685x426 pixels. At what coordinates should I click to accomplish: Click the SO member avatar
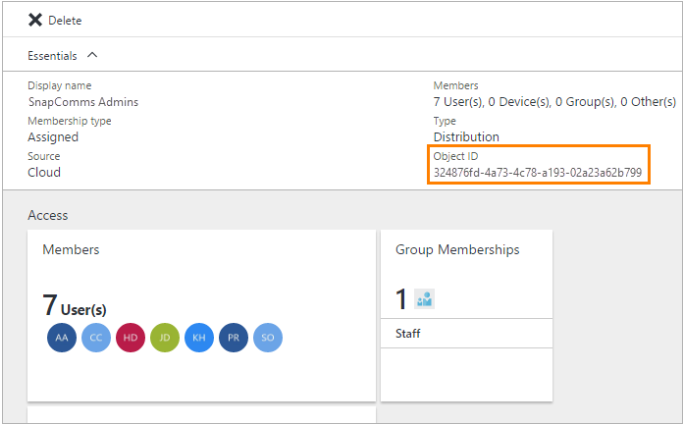[268, 337]
